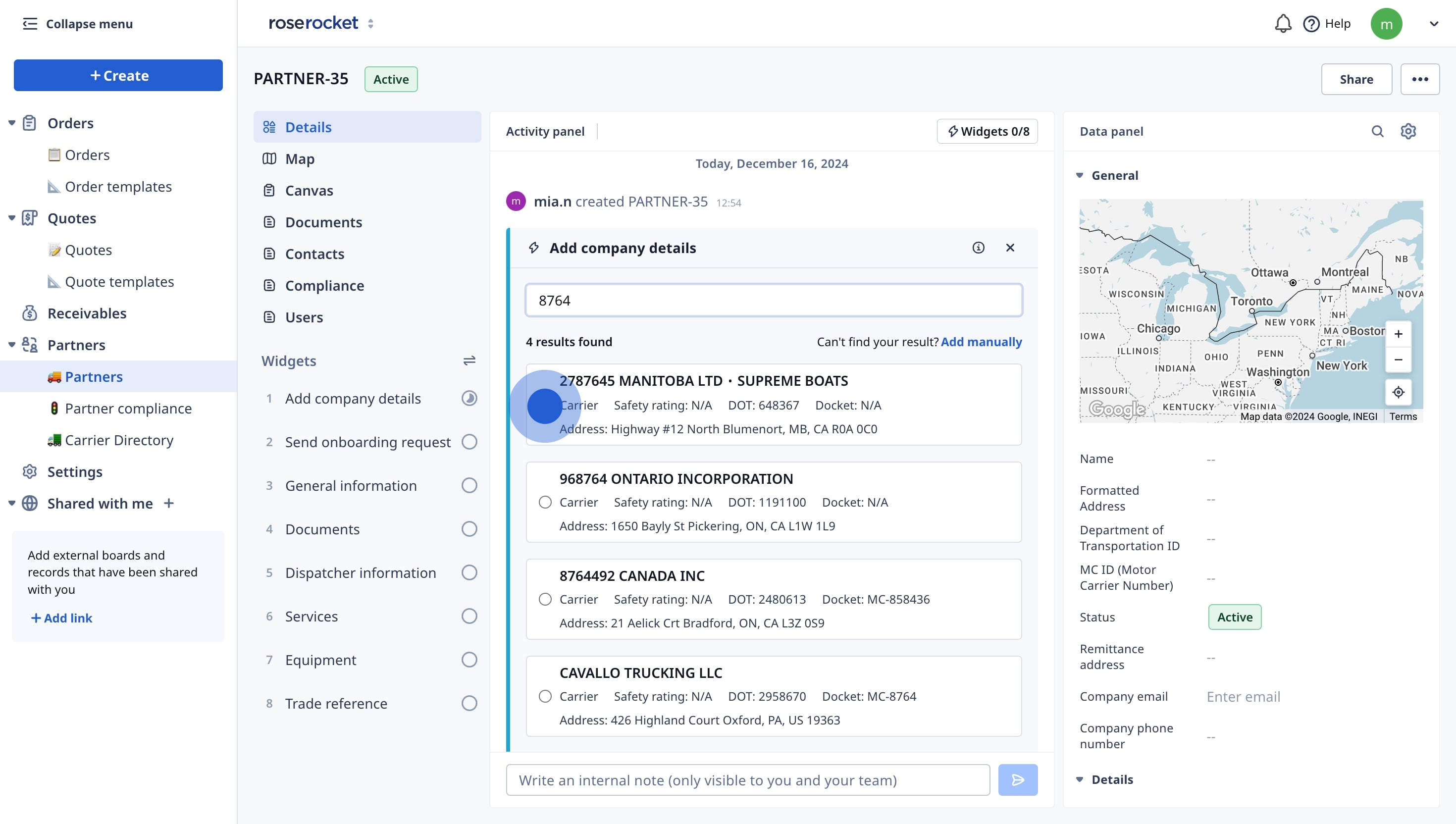Toggle the Add company details widget status circle
Viewport: 1456px width, 824px height.
coord(469,399)
